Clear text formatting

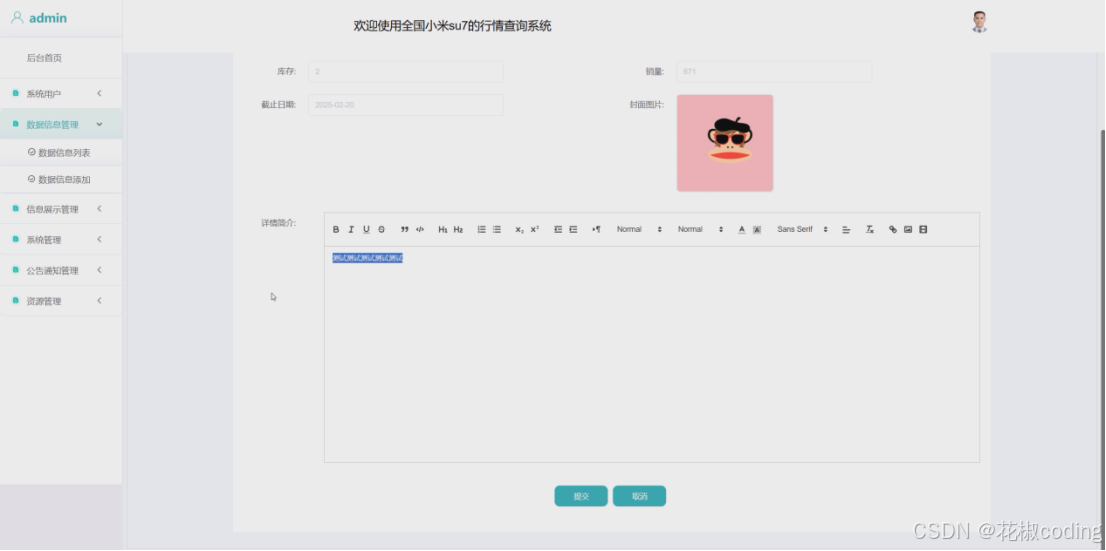point(870,229)
